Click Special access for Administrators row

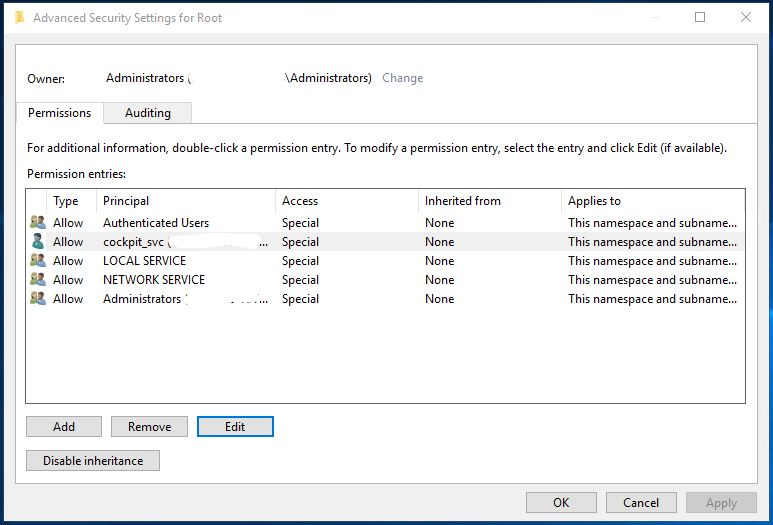(x=300, y=299)
